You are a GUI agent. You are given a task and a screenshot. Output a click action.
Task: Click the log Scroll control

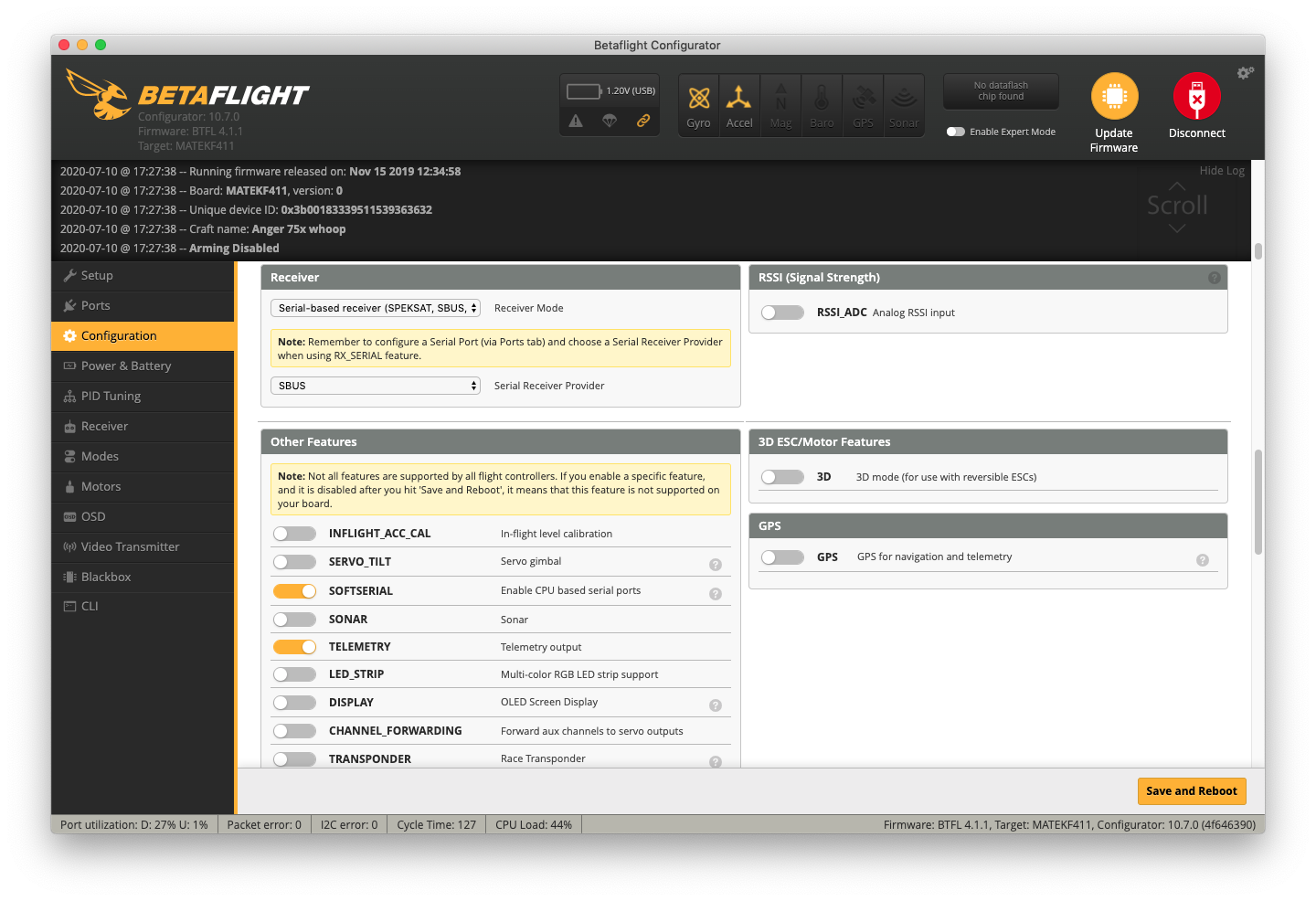tap(1177, 206)
